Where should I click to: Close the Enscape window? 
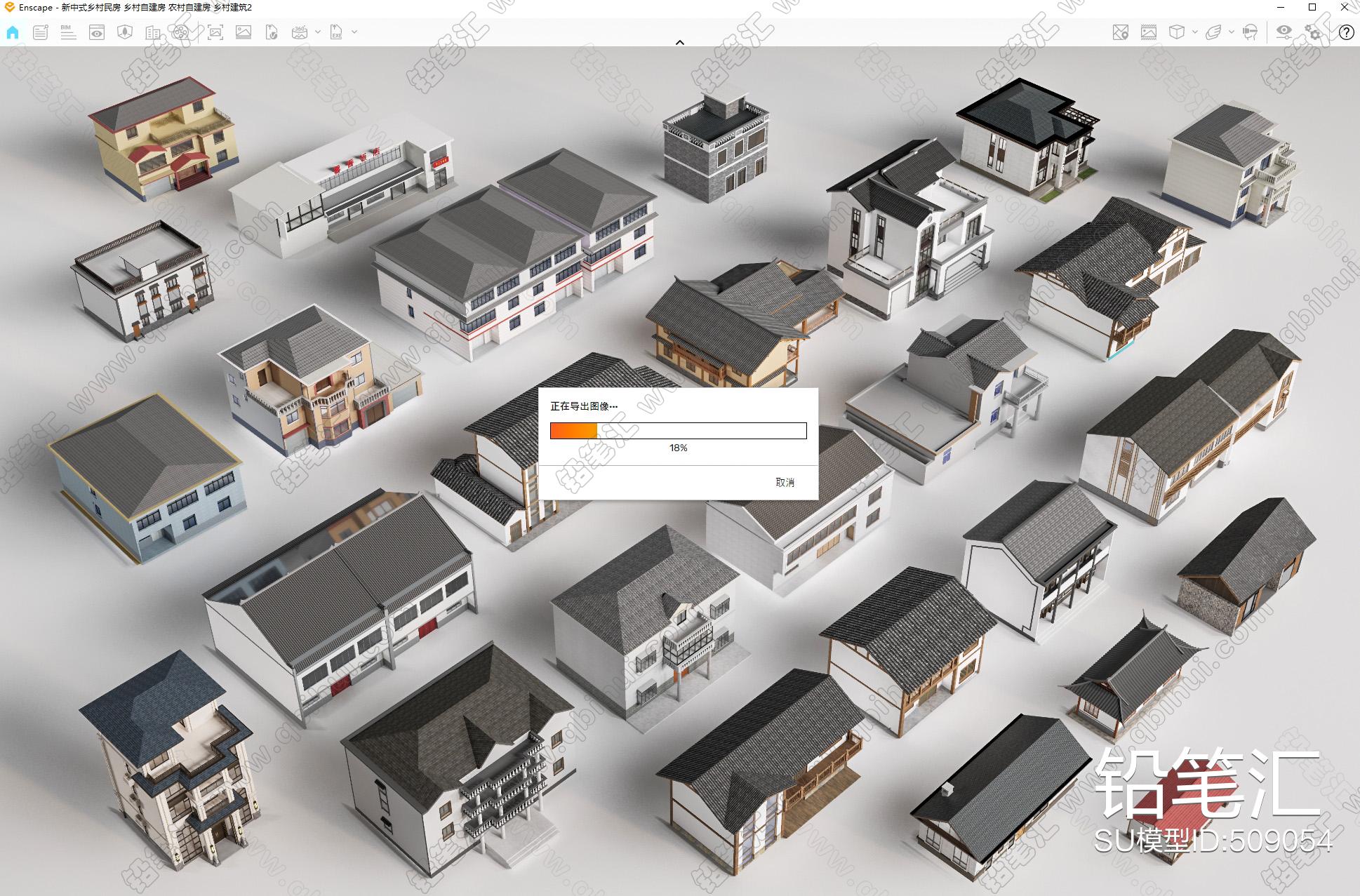1345,7
